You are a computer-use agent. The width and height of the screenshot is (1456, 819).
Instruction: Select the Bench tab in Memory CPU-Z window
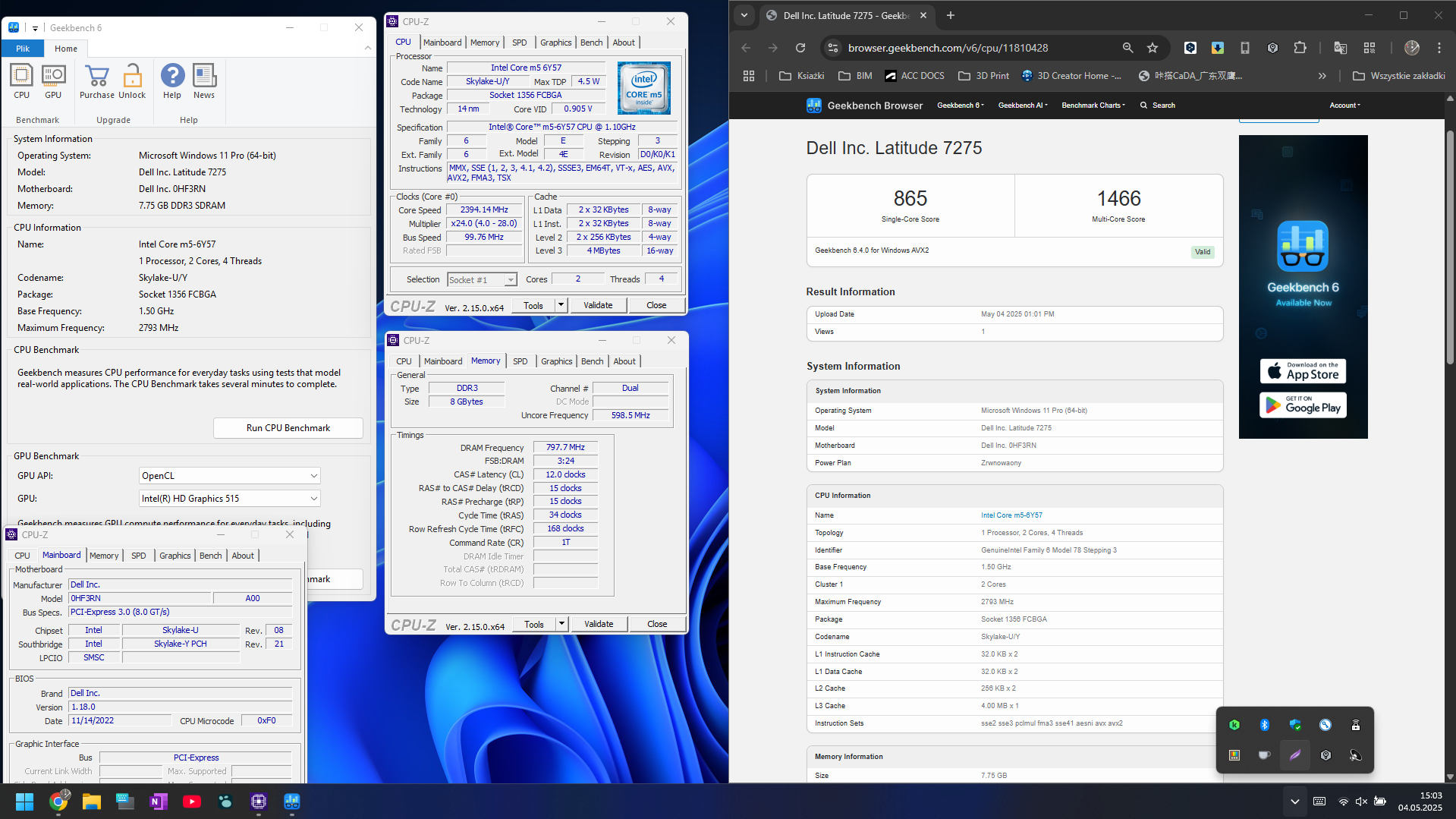point(593,361)
